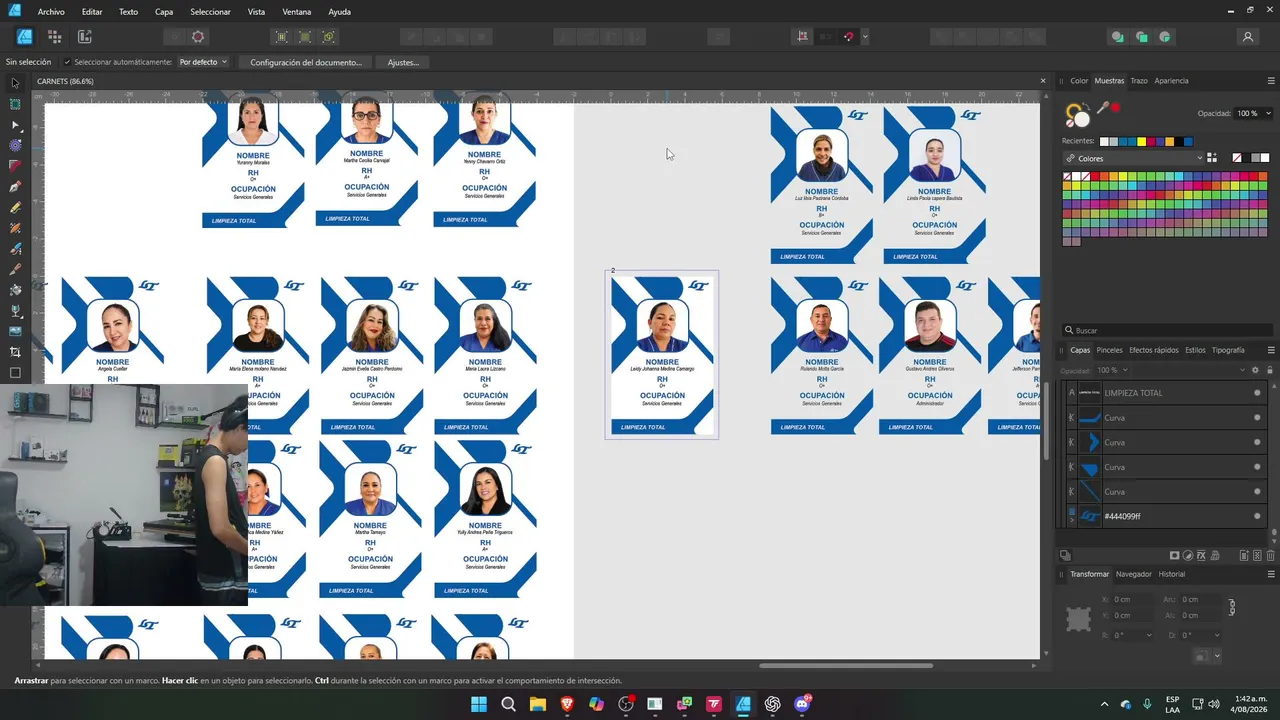This screenshot has height=720, width=1280.
Task: Open the Texto menu
Action: (128, 12)
